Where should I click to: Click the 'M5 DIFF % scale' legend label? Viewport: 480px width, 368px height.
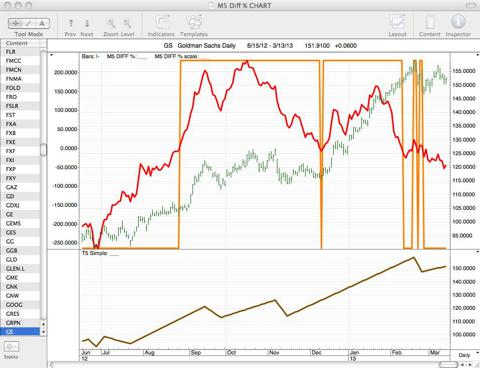point(176,56)
